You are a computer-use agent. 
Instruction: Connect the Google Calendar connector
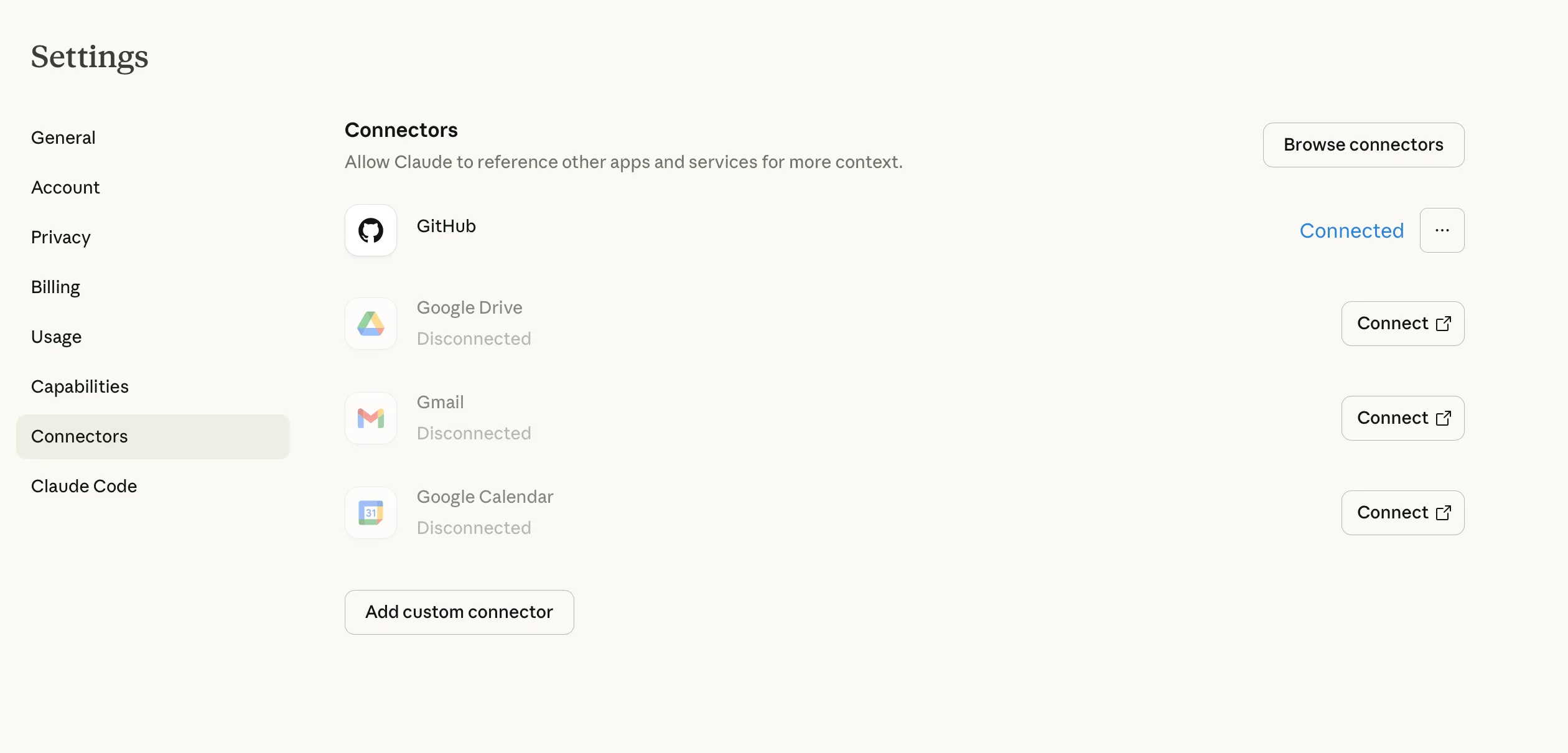tap(1402, 513)
